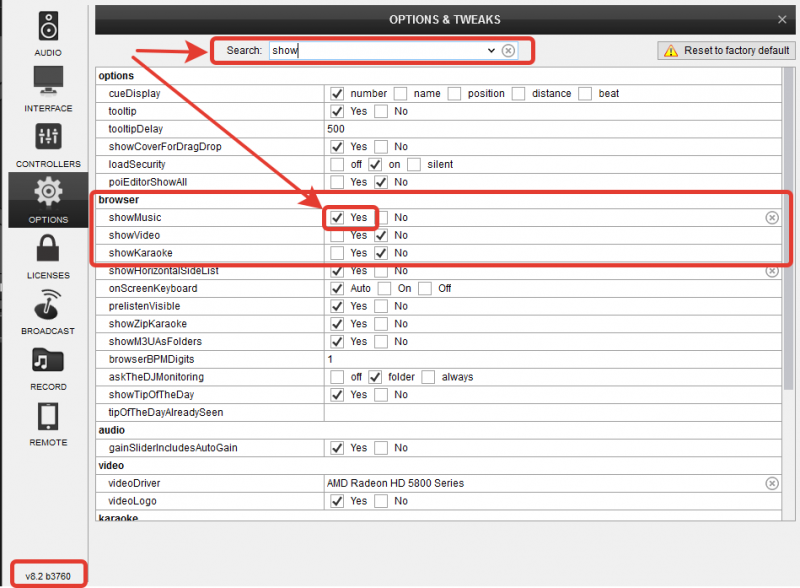Click the v8.2 b3760 version label

(48, 576)
